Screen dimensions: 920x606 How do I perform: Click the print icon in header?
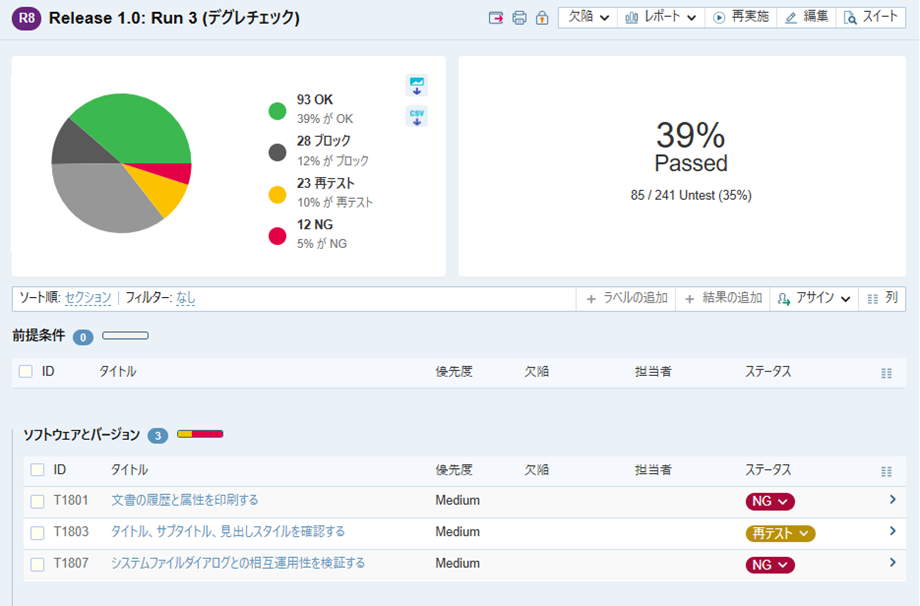pyautogui.click(x=519, y=18)
